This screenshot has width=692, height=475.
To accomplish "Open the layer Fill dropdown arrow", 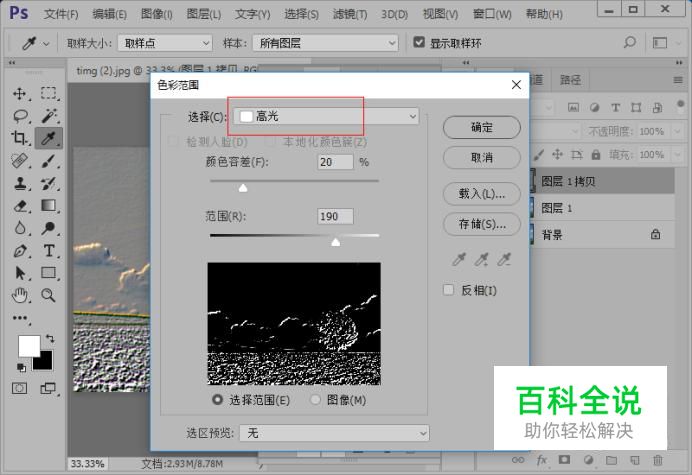I will tap(677, 155).
